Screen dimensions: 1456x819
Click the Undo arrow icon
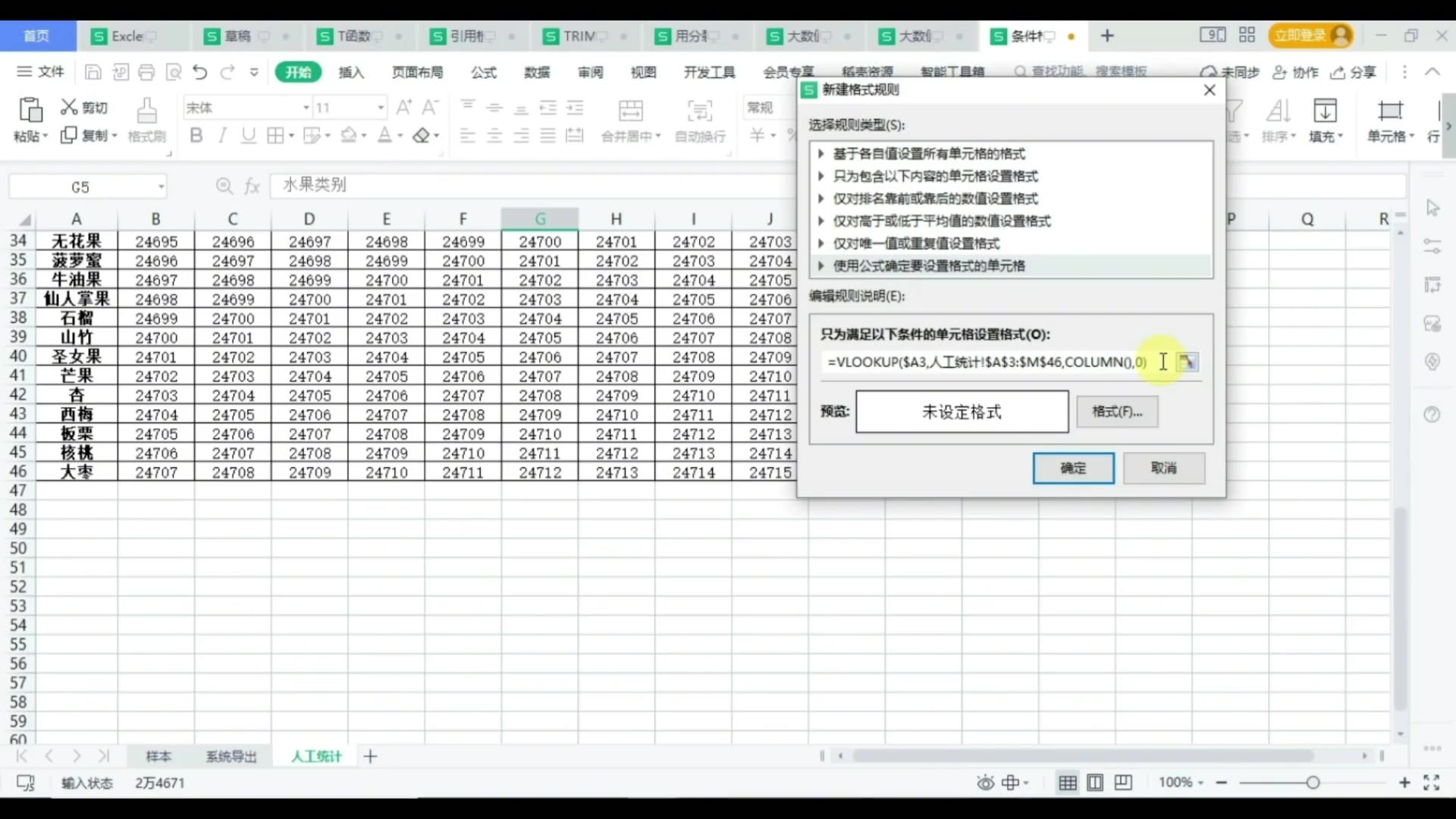(x=200, y=72)
